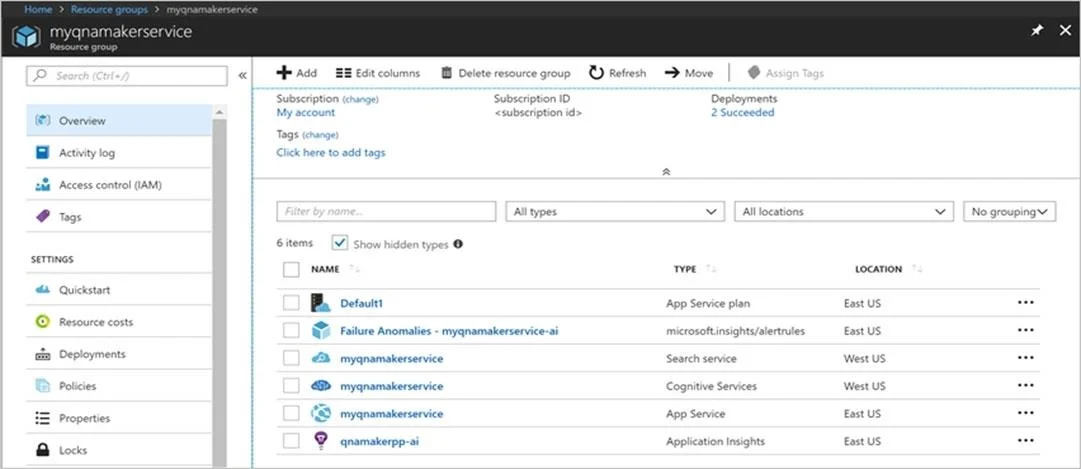Click the Click here to add tags link
This screenshot has height=469, width=1081.
[331, 152]
